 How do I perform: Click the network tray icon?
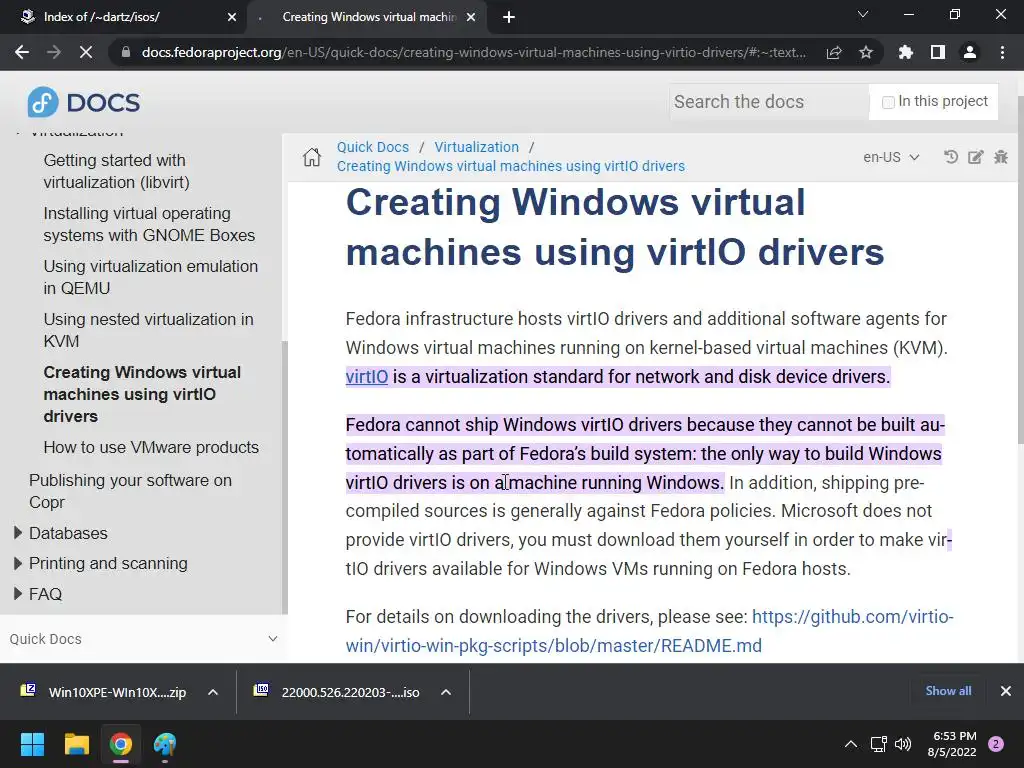click(878, 744)
